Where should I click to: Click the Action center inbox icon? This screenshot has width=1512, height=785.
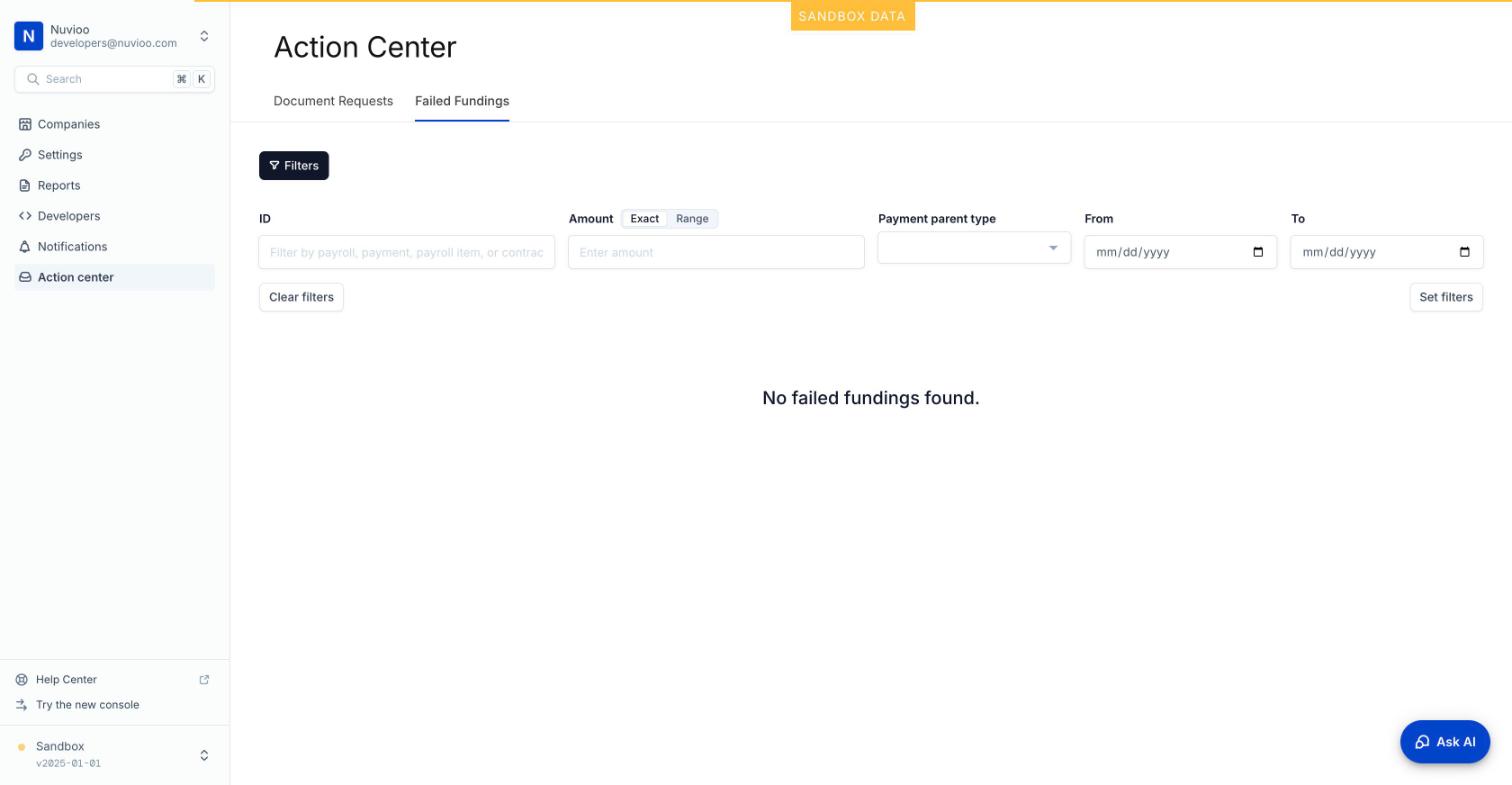[x=25, y=277]
